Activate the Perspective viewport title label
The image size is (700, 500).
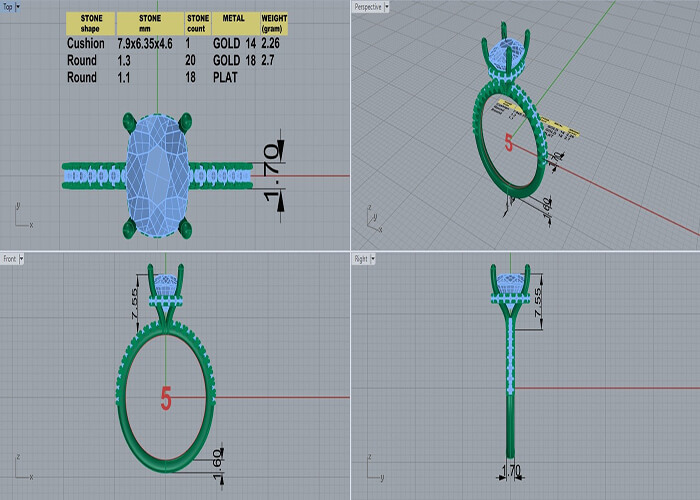(x=368, y=7)
